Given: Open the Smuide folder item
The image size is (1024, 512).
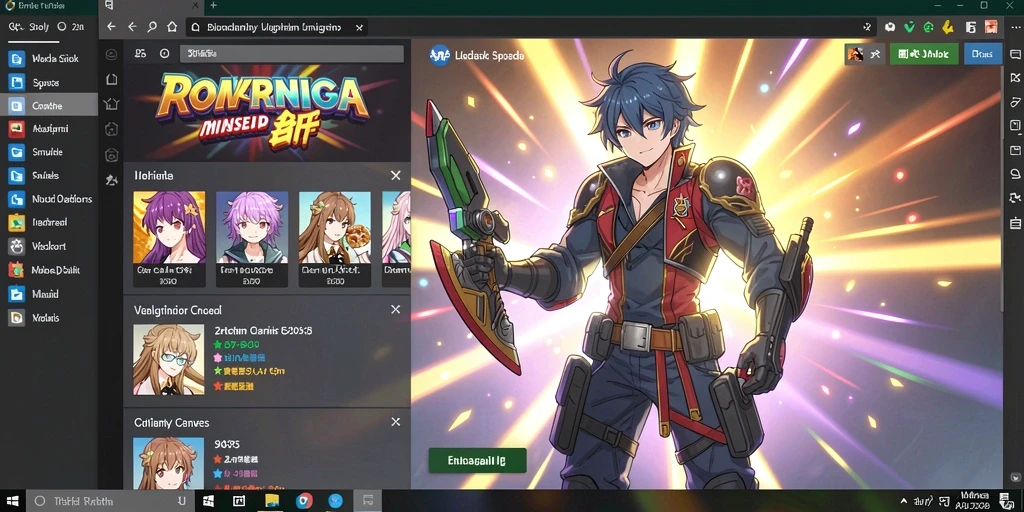Looking at the screenshot, I should click(x=49, y=152).
